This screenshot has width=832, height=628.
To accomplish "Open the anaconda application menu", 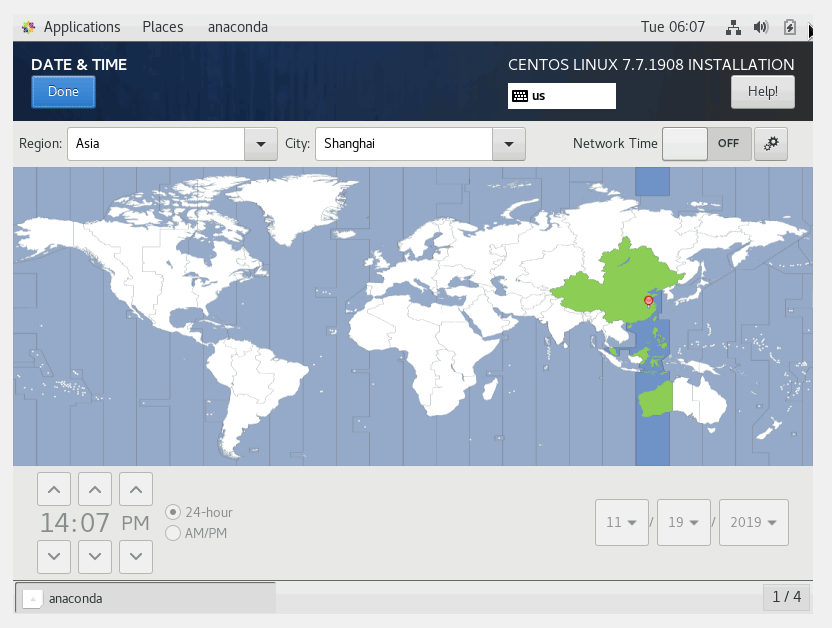I will pyautogui.click(x=238, y=27).
